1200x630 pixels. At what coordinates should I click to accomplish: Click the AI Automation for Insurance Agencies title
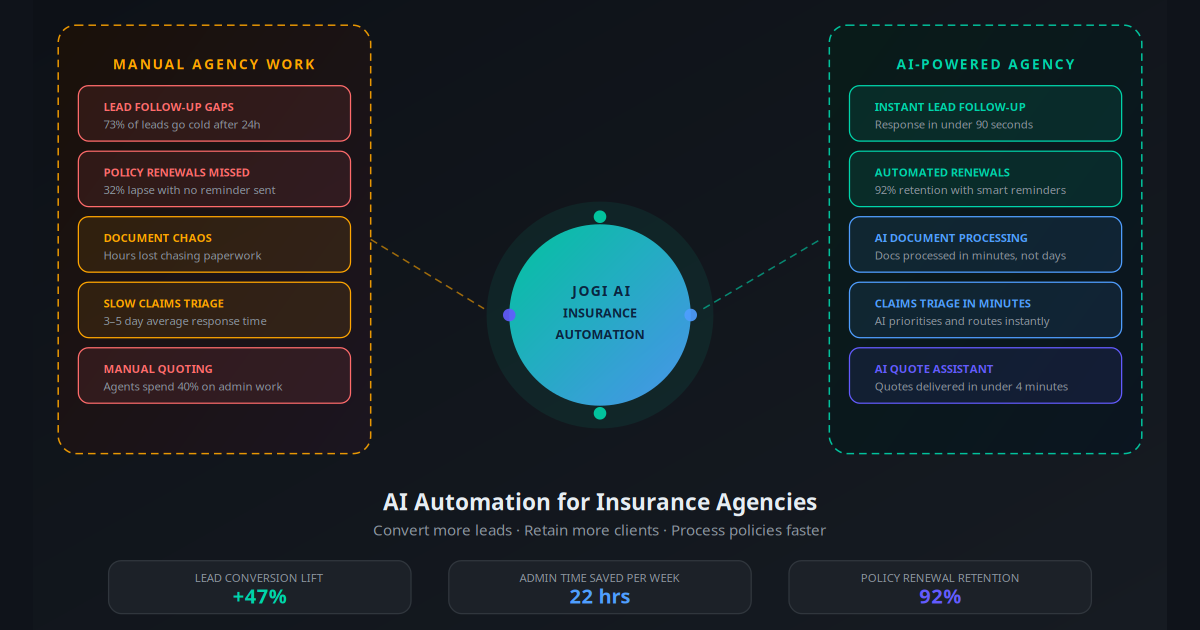pyautogui.click(x=600, y=502)
